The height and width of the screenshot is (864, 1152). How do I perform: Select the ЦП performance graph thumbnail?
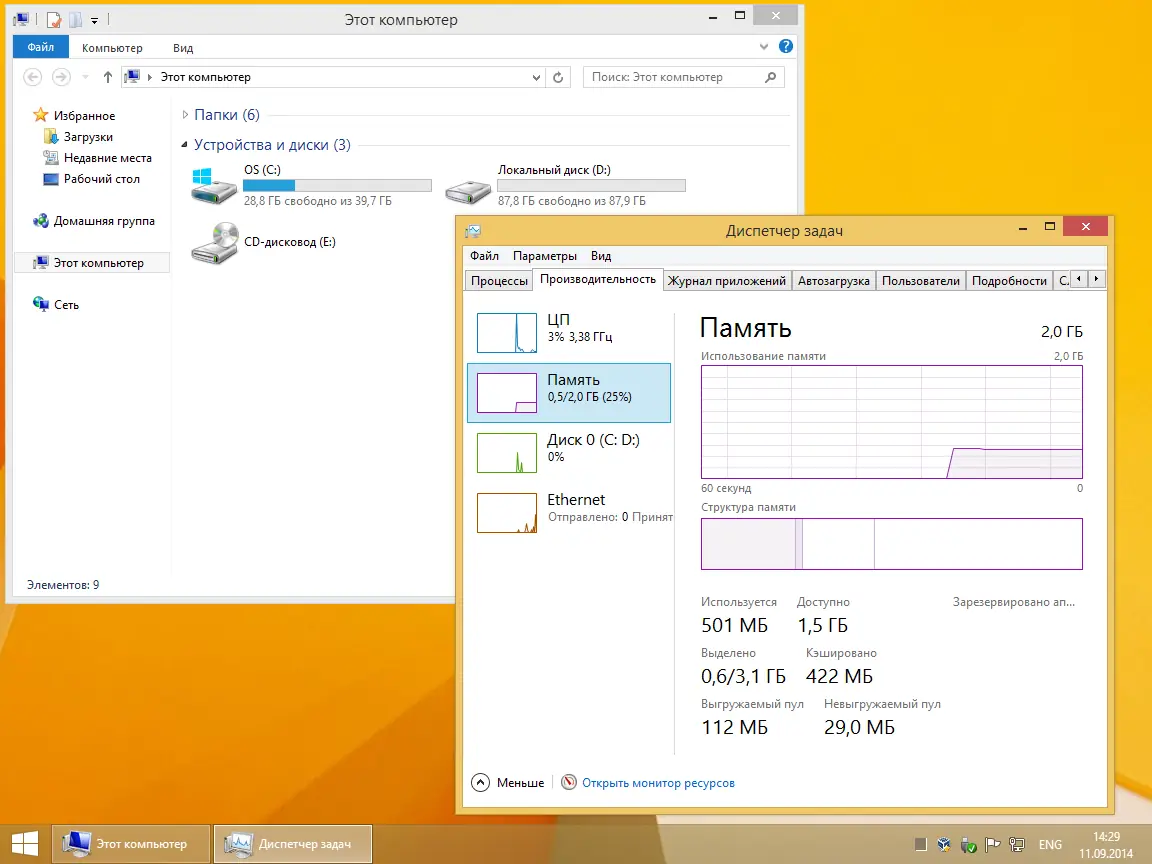coord(507,333)
